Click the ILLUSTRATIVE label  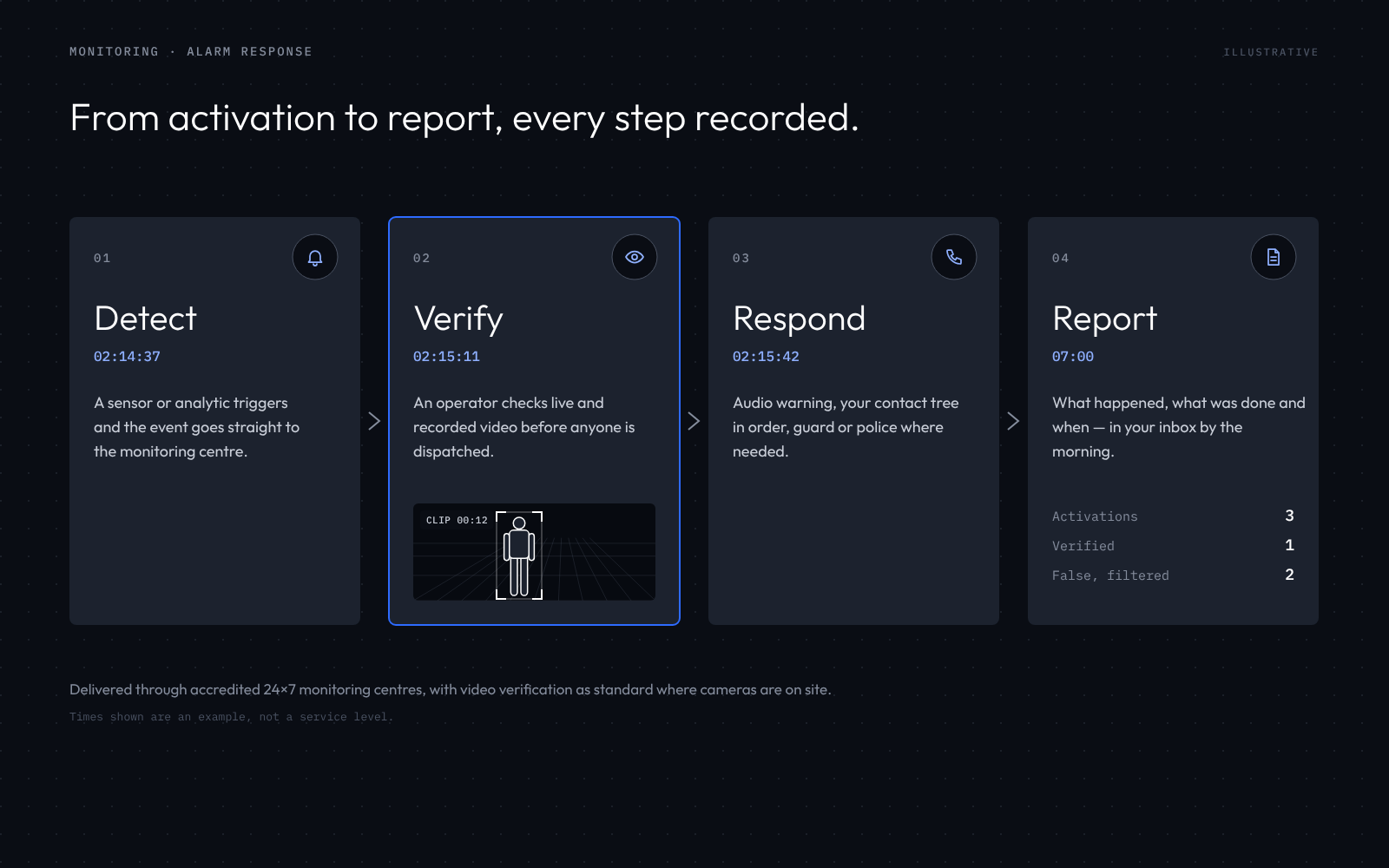pyautogui.click(x=1271, y=53)
